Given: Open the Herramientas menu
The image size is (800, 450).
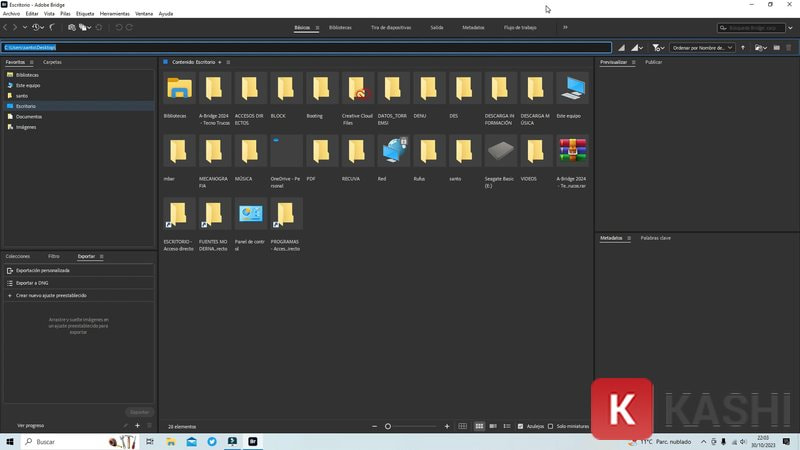Looking at the screenshot, I should point(114,14).
